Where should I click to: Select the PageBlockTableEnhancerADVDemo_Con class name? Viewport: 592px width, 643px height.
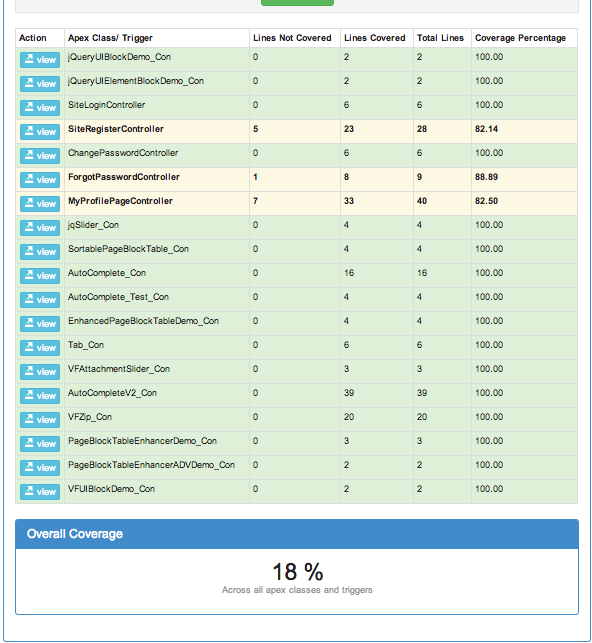(x=151, y=465)
